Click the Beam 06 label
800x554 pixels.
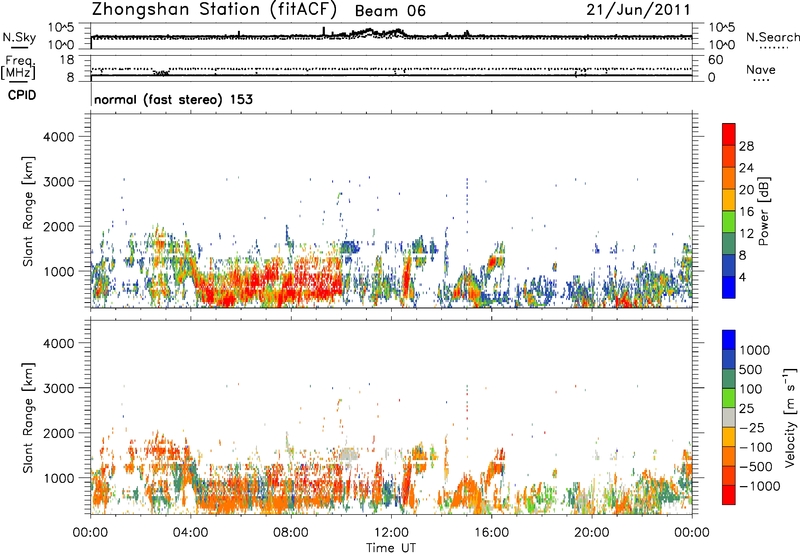[x=390, y=11]
